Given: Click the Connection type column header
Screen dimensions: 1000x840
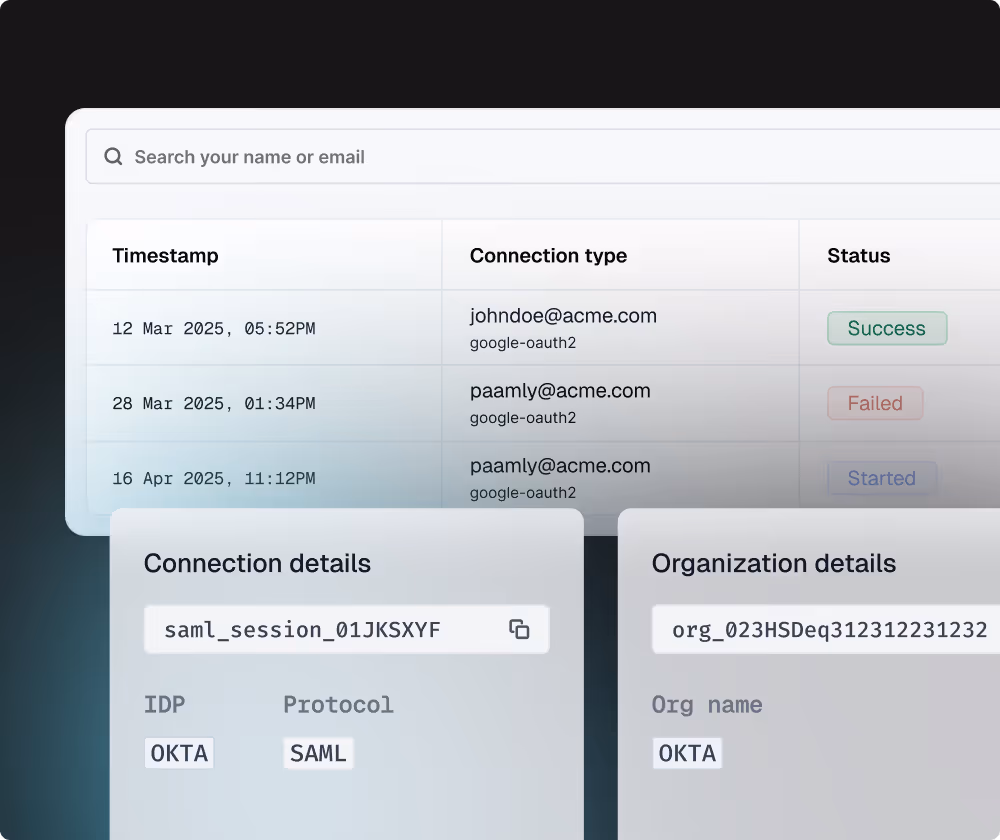Looking at the screenshot, I should (548, 255).
